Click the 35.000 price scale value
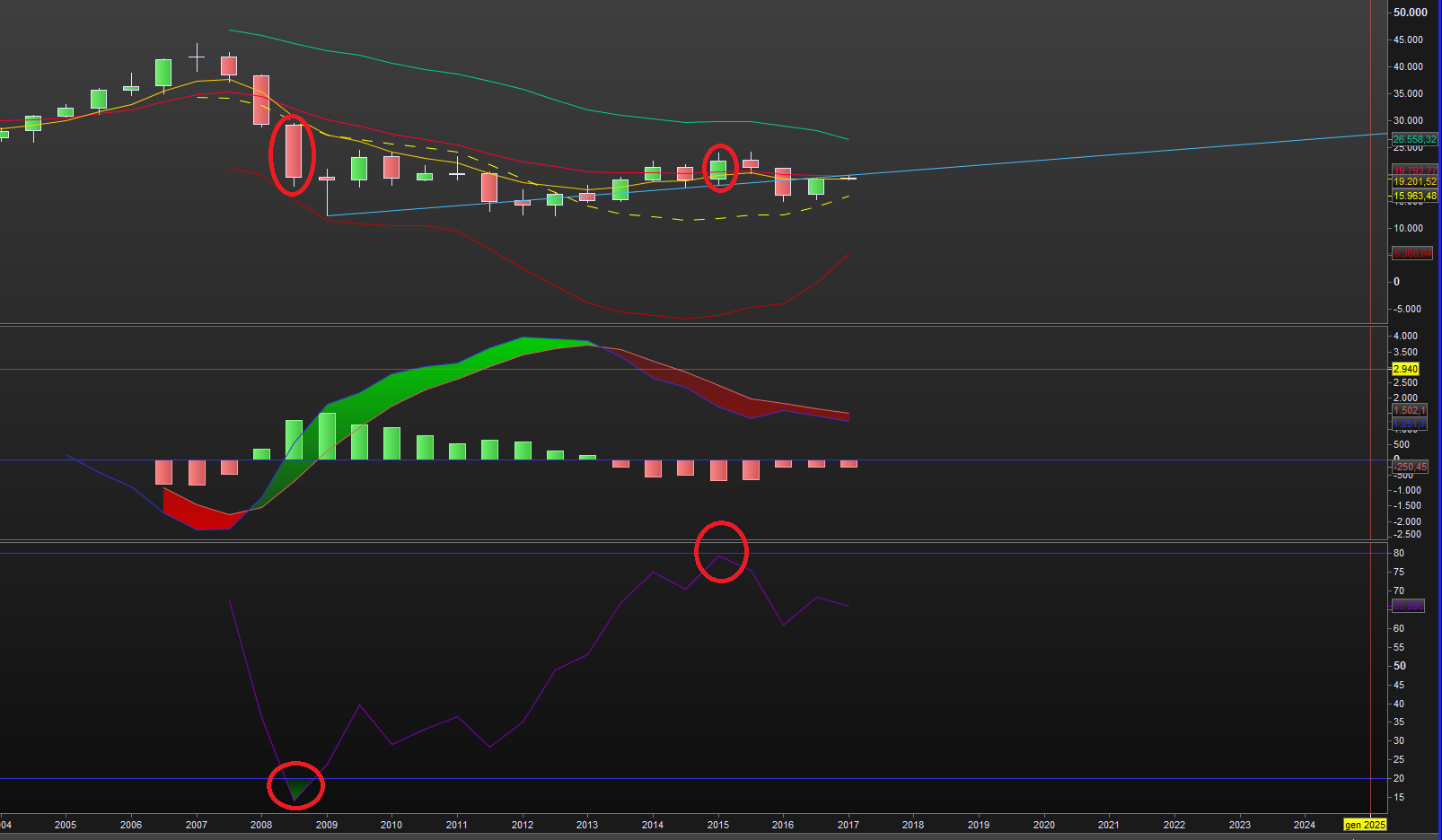The image size is (1442, 840). pos(1408,93)
